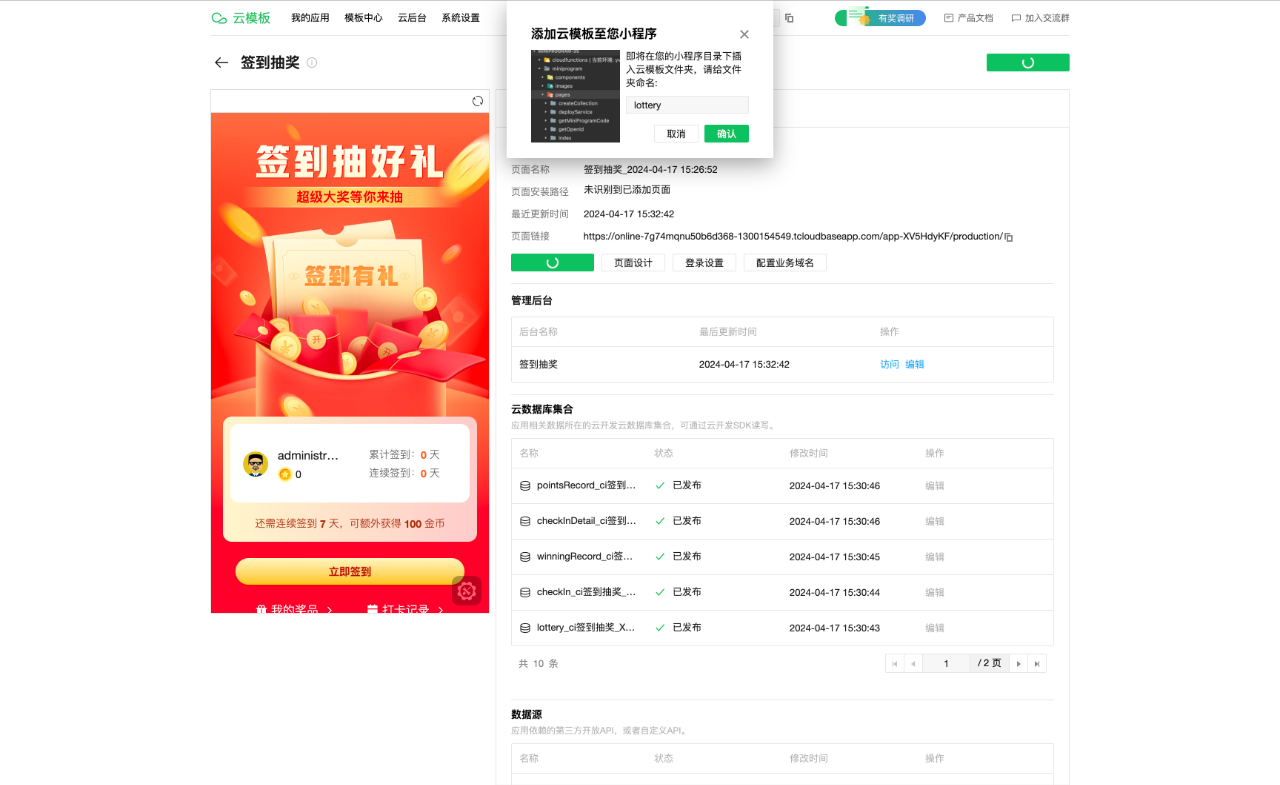Jump to first page of collections
This screenshot has height=785, width=1280.
pos(894,663)
